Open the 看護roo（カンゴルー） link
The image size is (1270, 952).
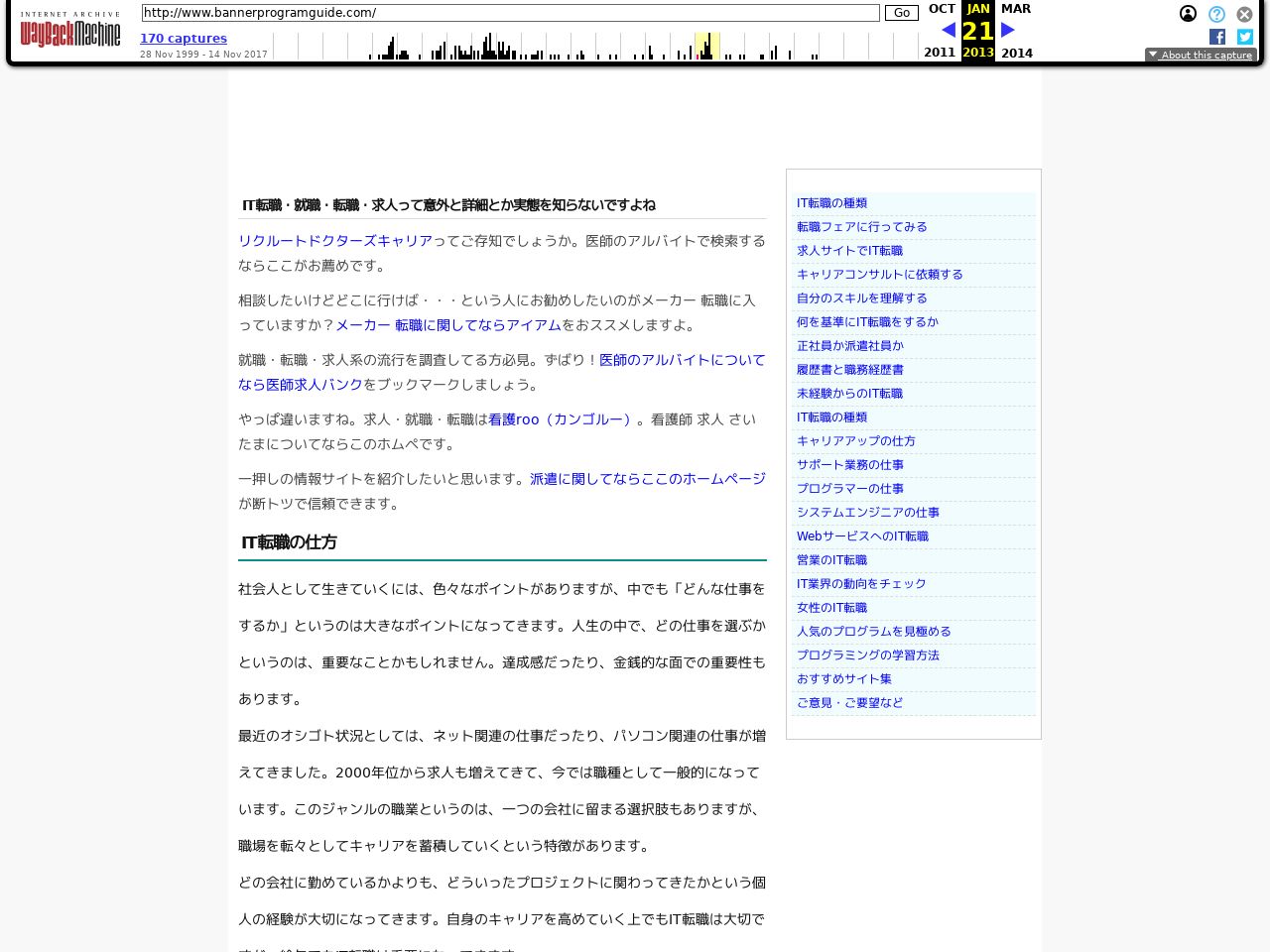559,419
